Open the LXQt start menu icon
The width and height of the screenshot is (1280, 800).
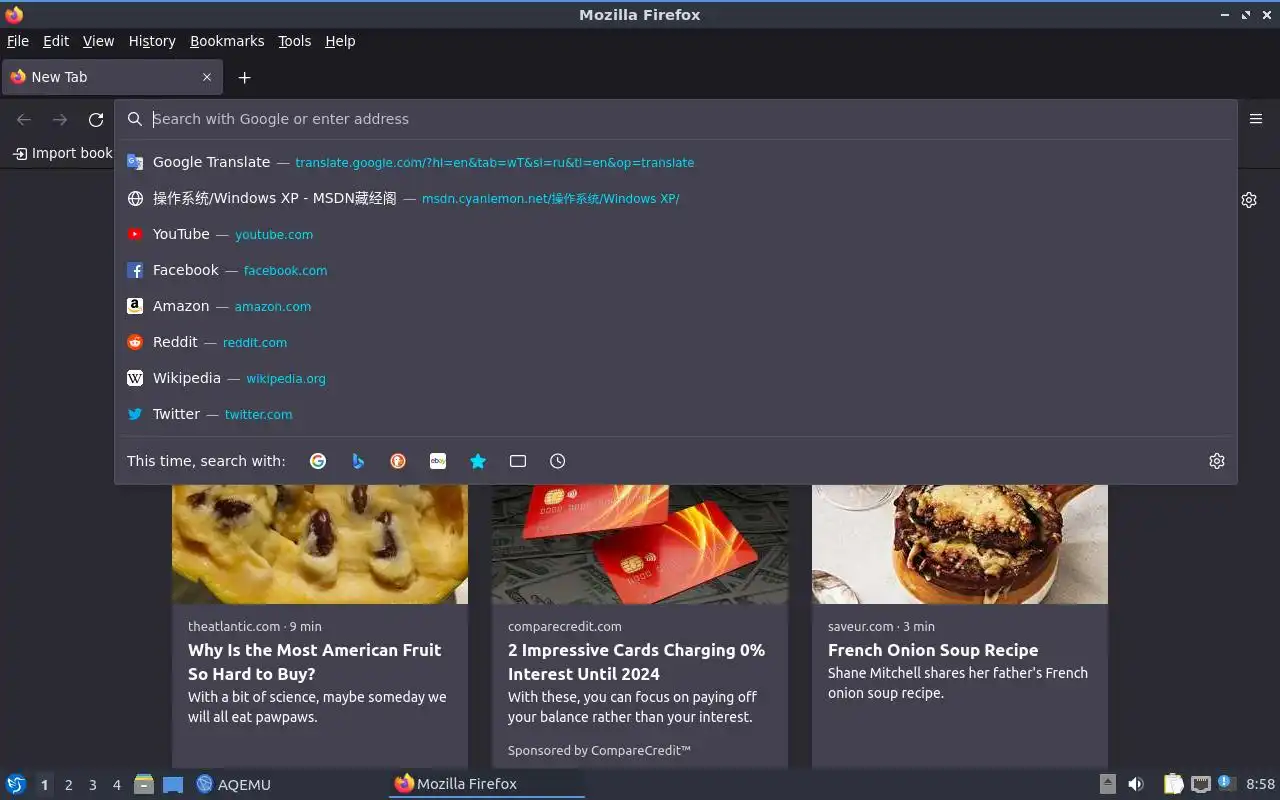tap(16, 784)
